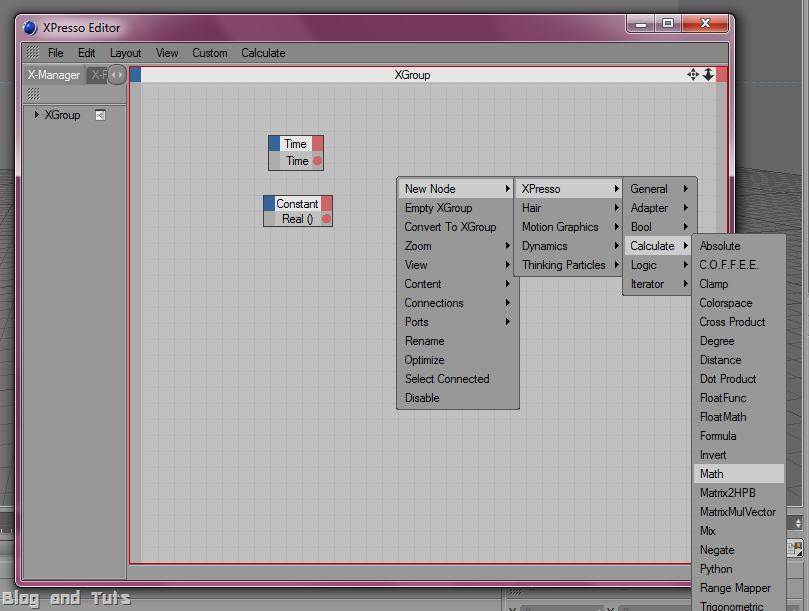
Task: Click the tab scroll arrows button
Action: pos(117,75)
